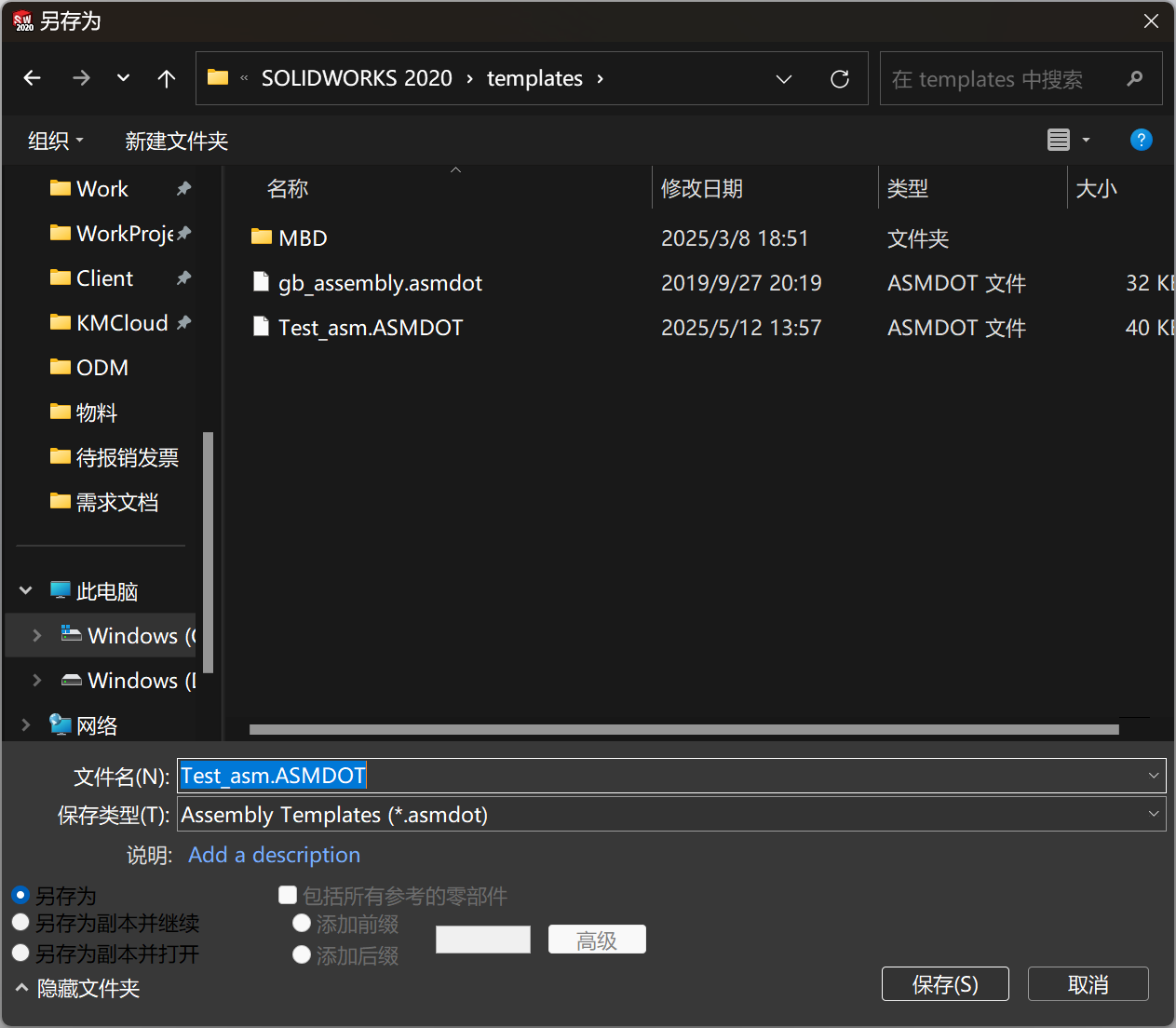Open the 文件名 dropdown arrow
Viewport: 1176px width, 1028px height.
pyautogui.click(x=1154, y=776)
